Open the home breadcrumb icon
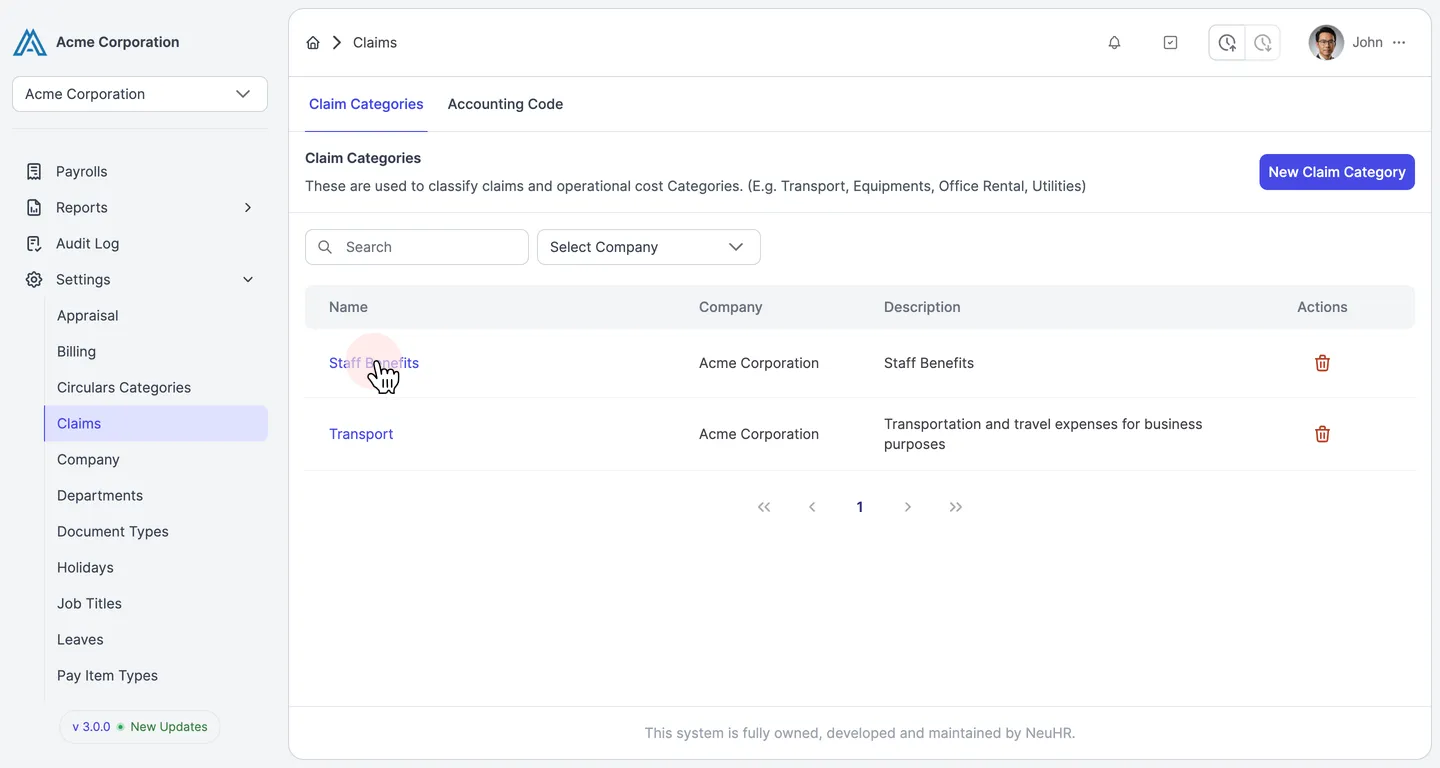Image resolution: width=1440 pixels, height=768 pixels. point(313,43)
